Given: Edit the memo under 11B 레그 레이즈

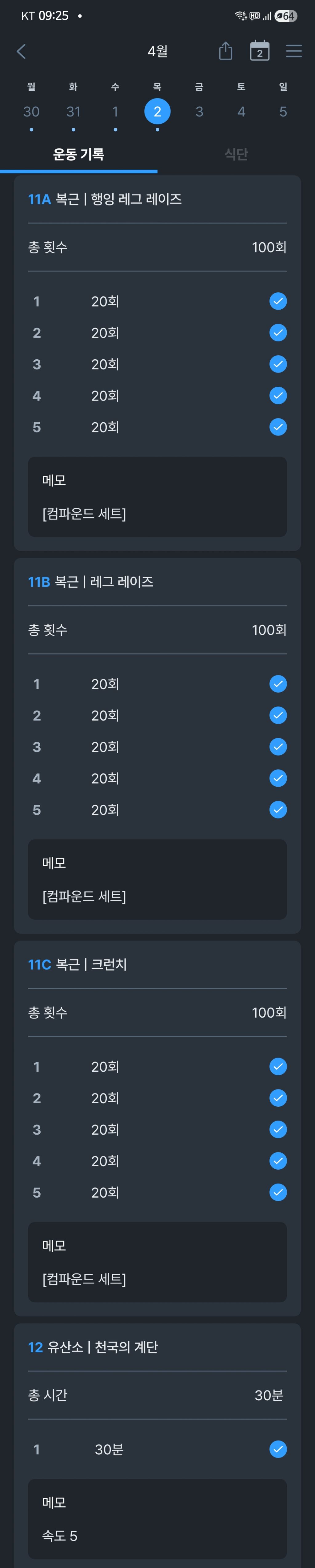Looking at the screenshot, I should click(157, 880).
